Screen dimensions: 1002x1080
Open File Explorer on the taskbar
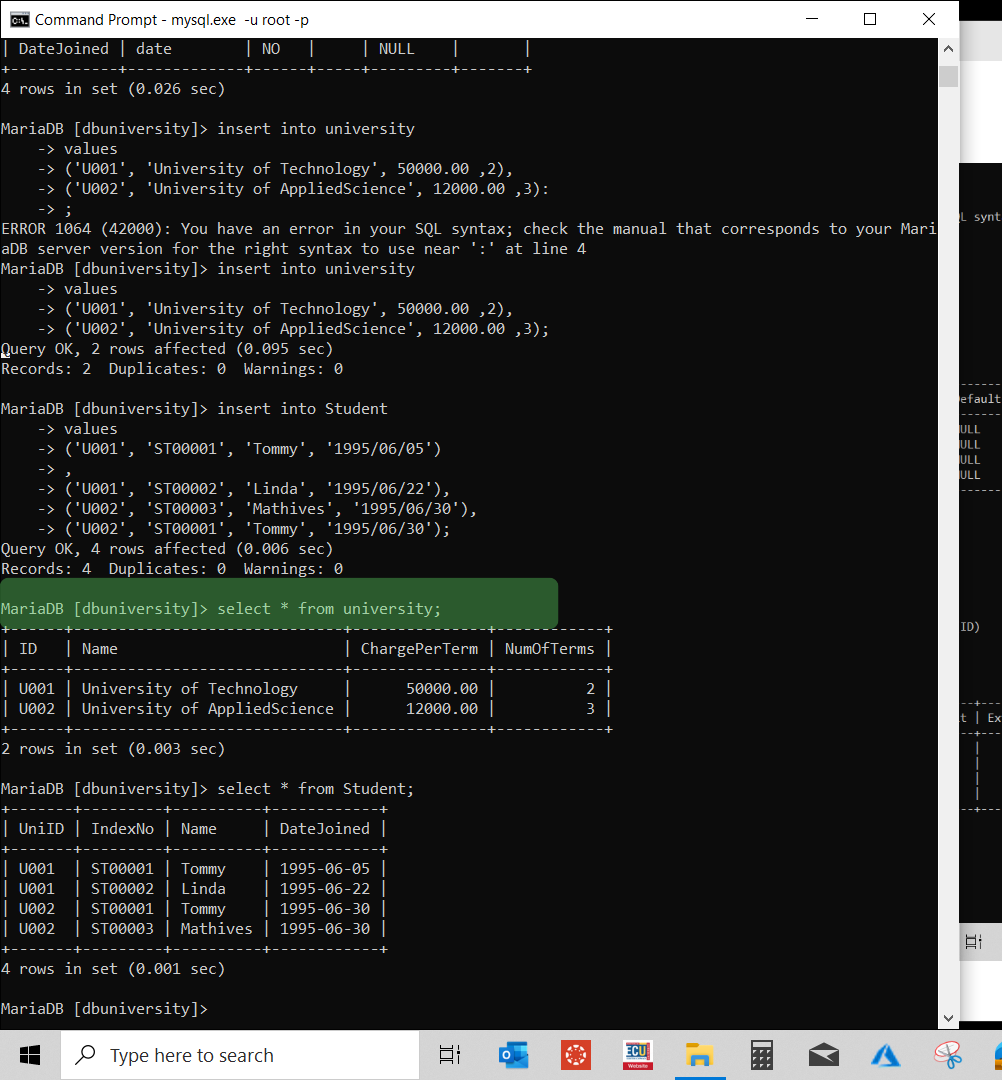[700, 1054]
